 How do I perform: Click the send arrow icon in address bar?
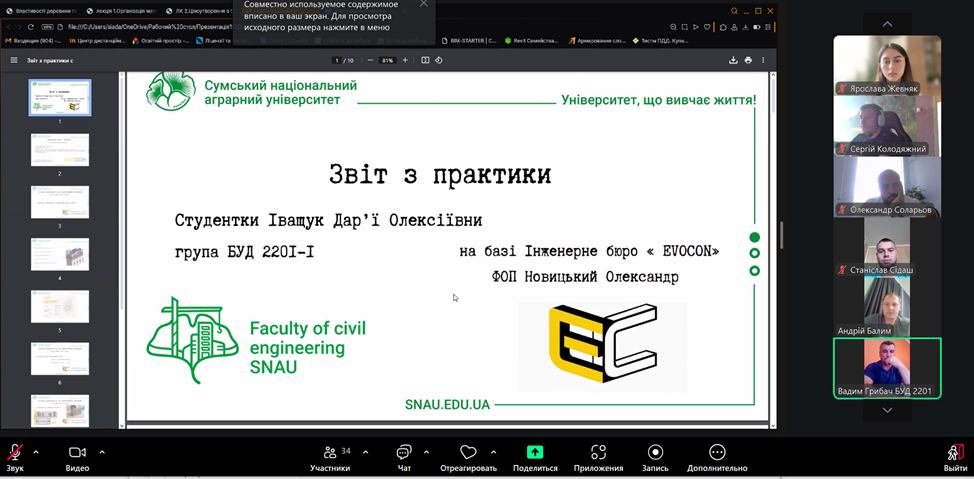pyautogui.click(x=696, y=27)
